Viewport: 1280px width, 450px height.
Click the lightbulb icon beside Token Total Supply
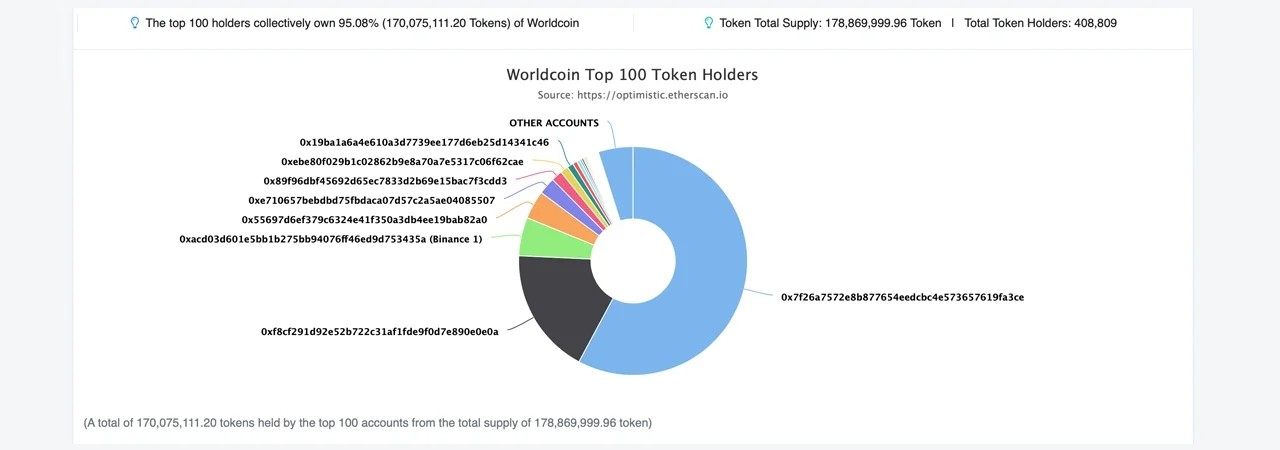point(709,23)
